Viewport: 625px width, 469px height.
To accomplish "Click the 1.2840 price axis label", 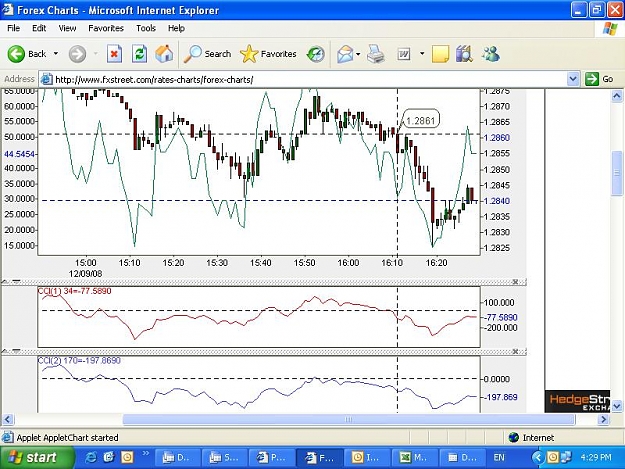I will tap(497, 201).
